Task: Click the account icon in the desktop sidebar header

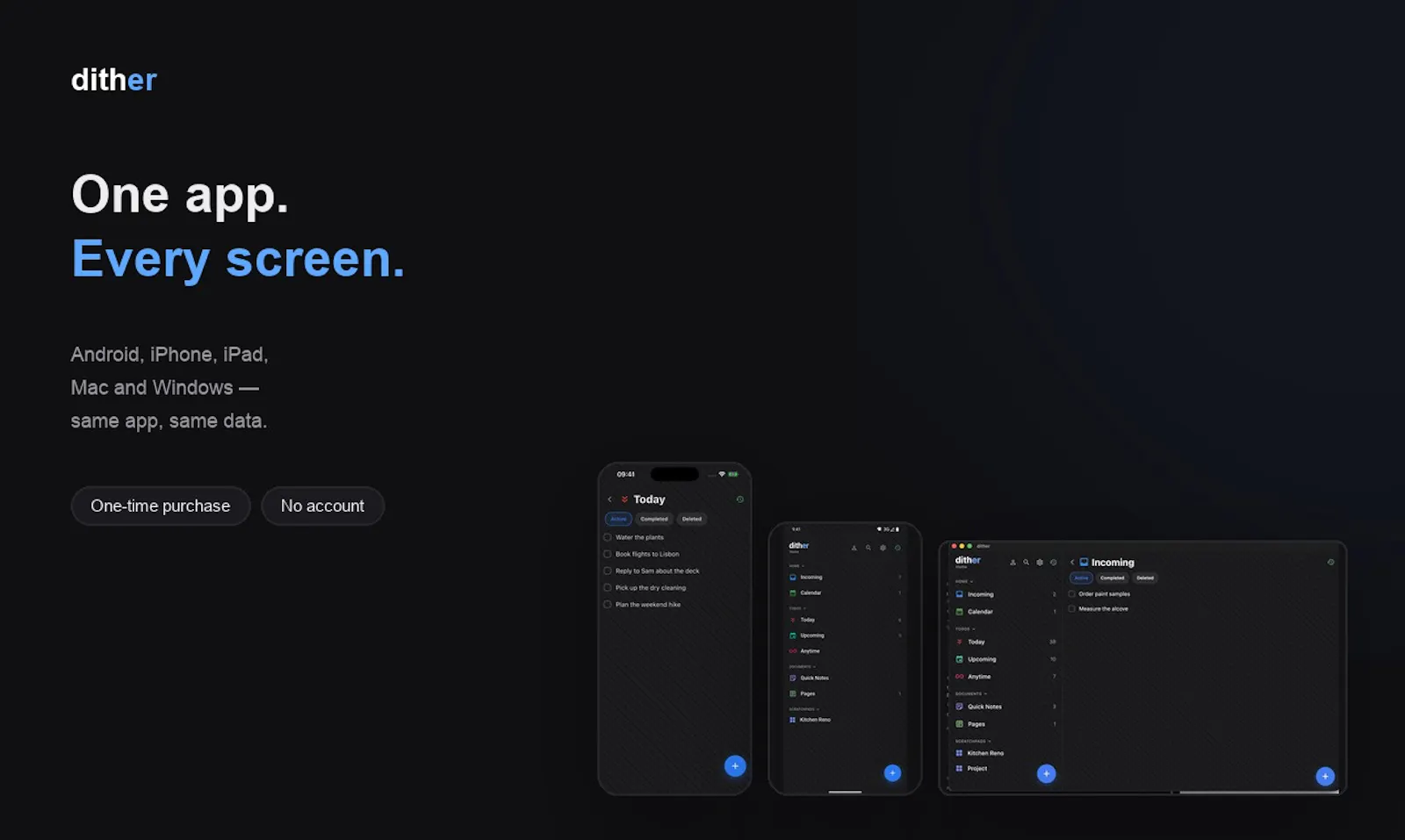Action: coord(1012,563)
